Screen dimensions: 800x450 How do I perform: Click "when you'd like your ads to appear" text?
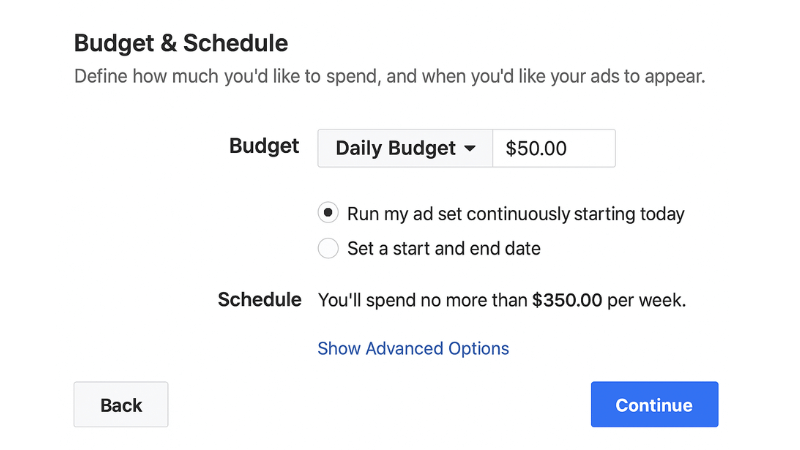[562, 76]
